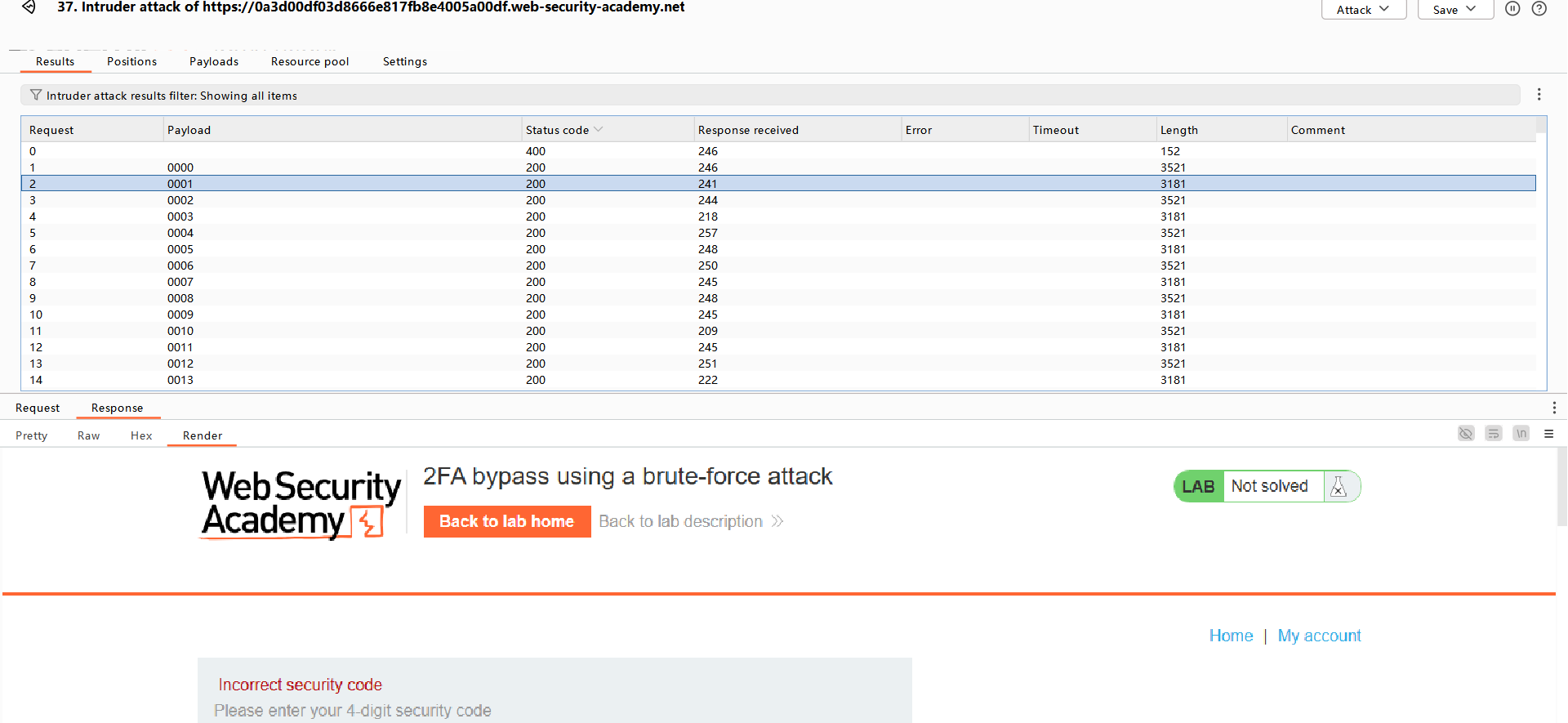Open help via the question mark icon

pos(1539,9)
